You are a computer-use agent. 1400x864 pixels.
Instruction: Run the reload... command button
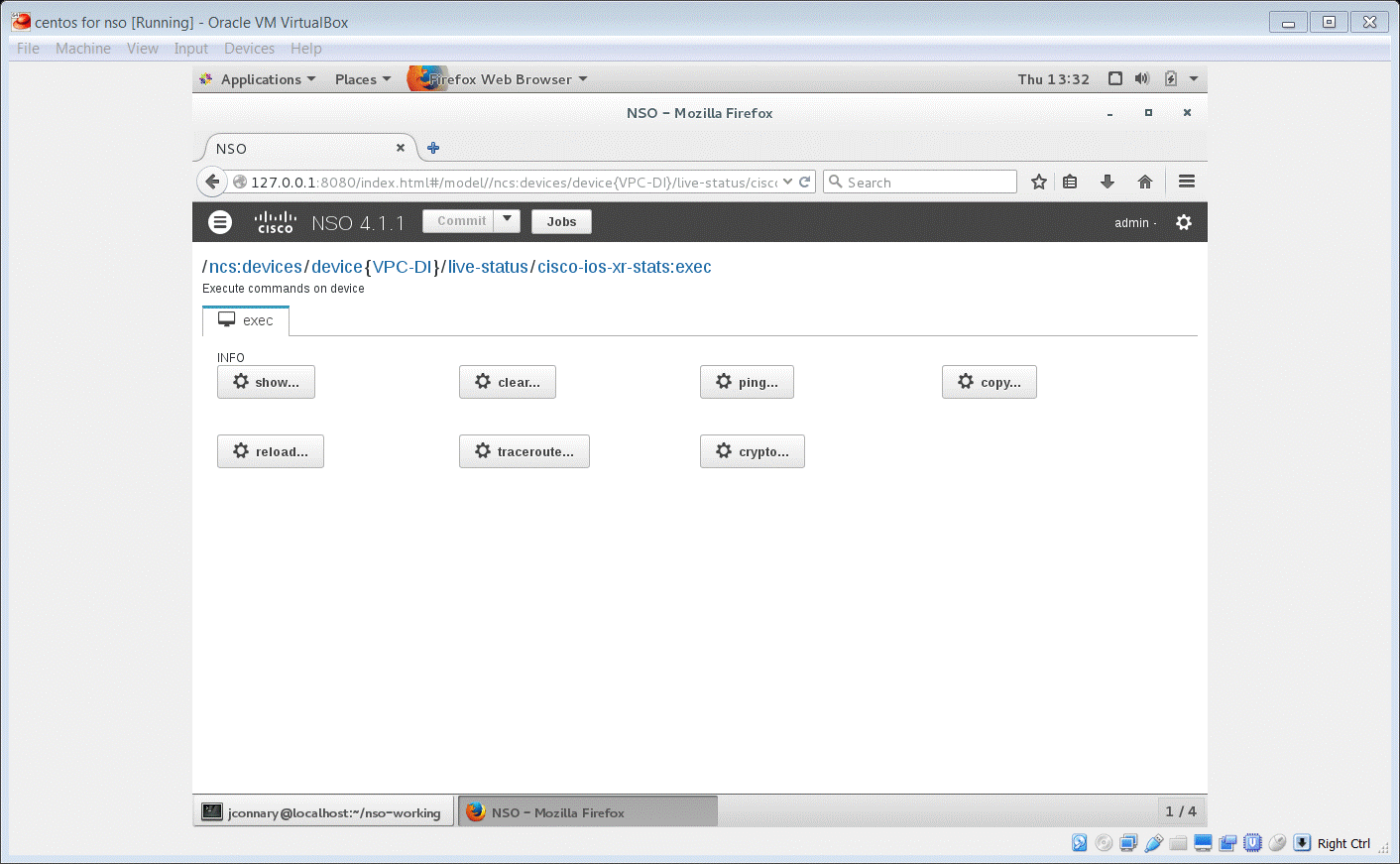[271, 451]
